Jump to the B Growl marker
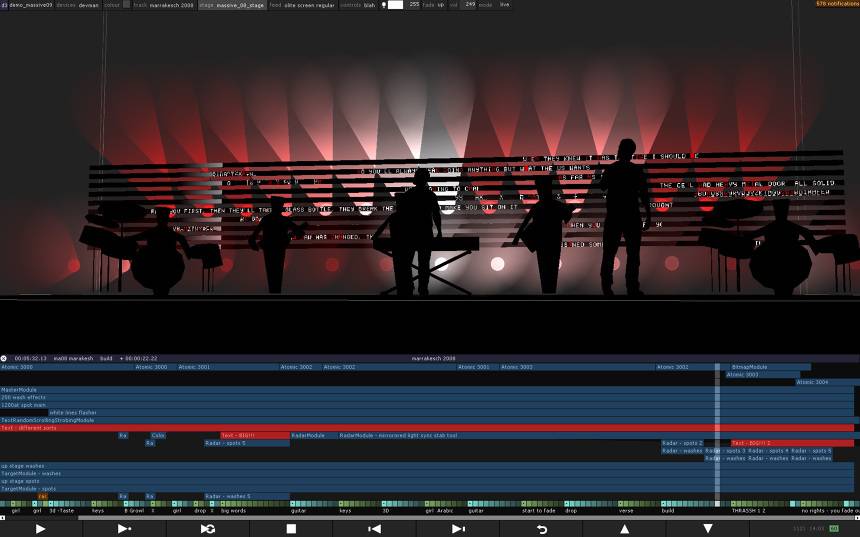 click(134, 511)
